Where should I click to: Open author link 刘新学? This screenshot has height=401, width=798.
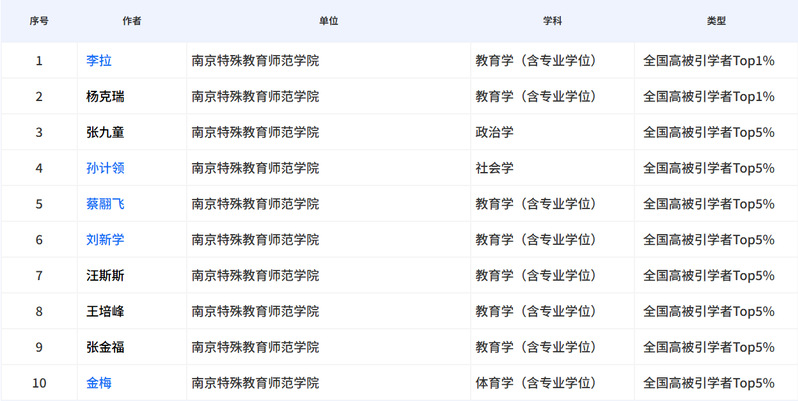[105, 240]
